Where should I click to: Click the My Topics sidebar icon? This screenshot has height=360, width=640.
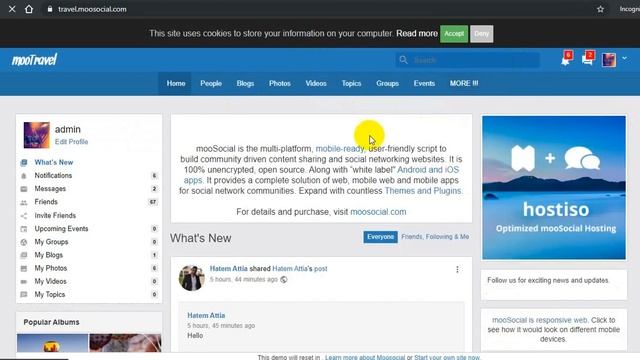tap(24, 295)
